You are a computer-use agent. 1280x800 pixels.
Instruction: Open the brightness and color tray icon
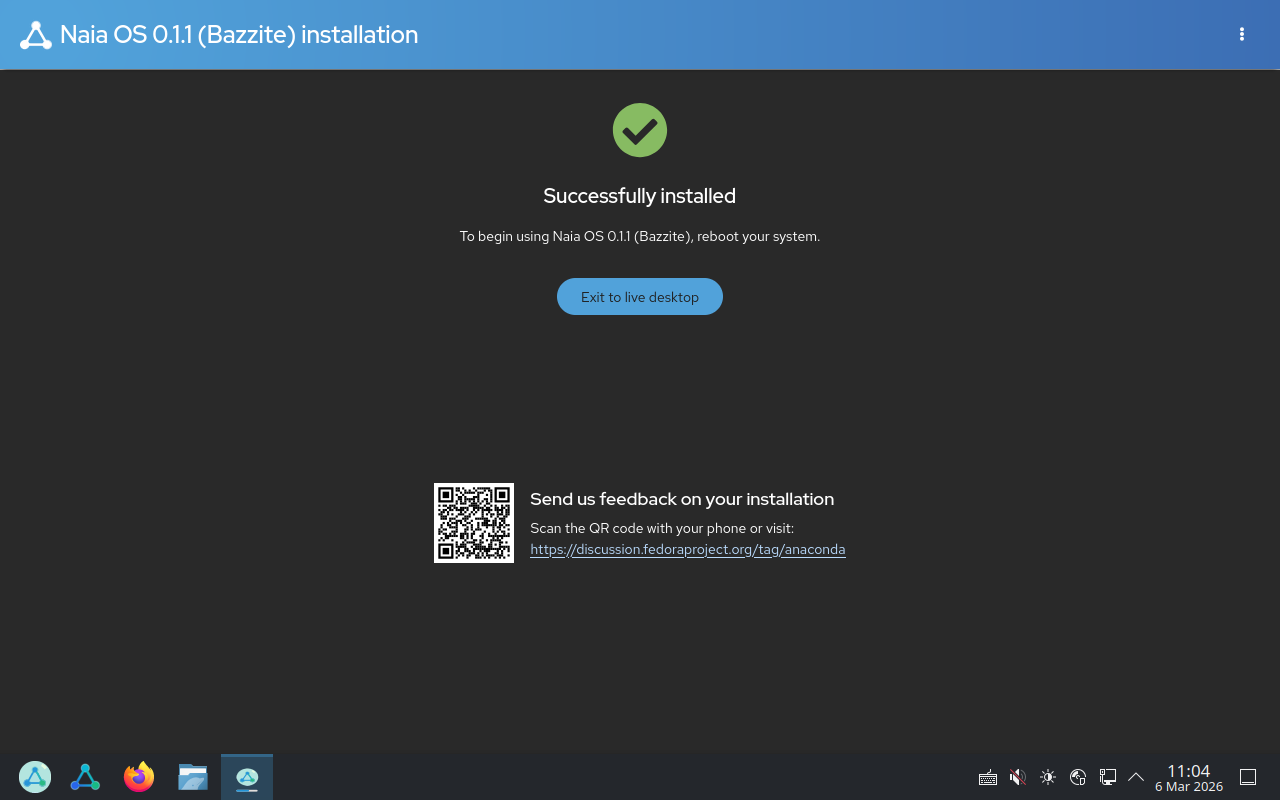click(1048, 777)
